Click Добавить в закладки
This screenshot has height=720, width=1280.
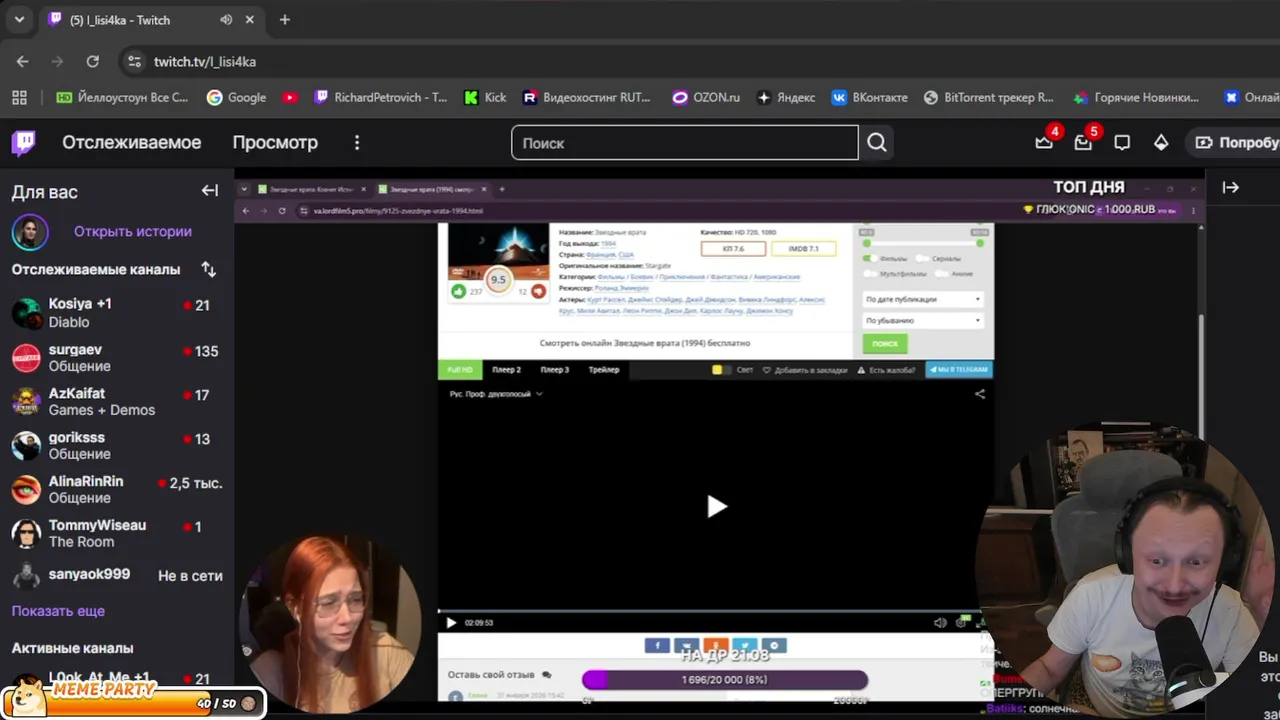[x=805, y=370]
